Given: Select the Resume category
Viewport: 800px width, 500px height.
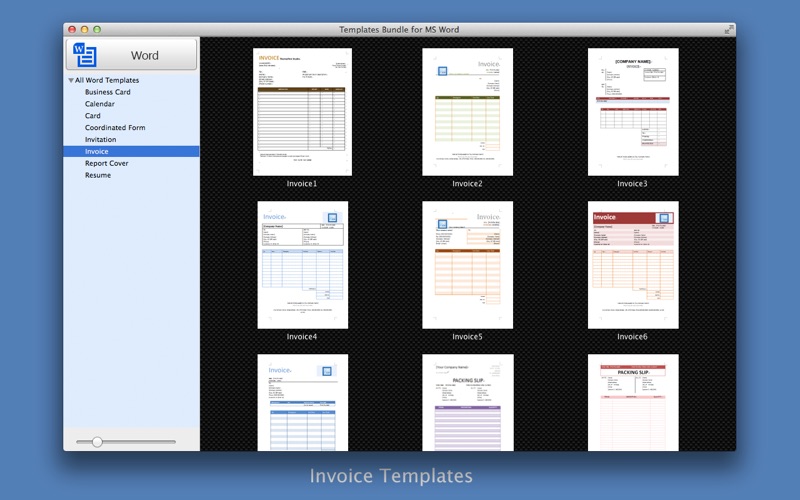Looking at the screenshot, I should pyautogui.click(x=98, y=175).
